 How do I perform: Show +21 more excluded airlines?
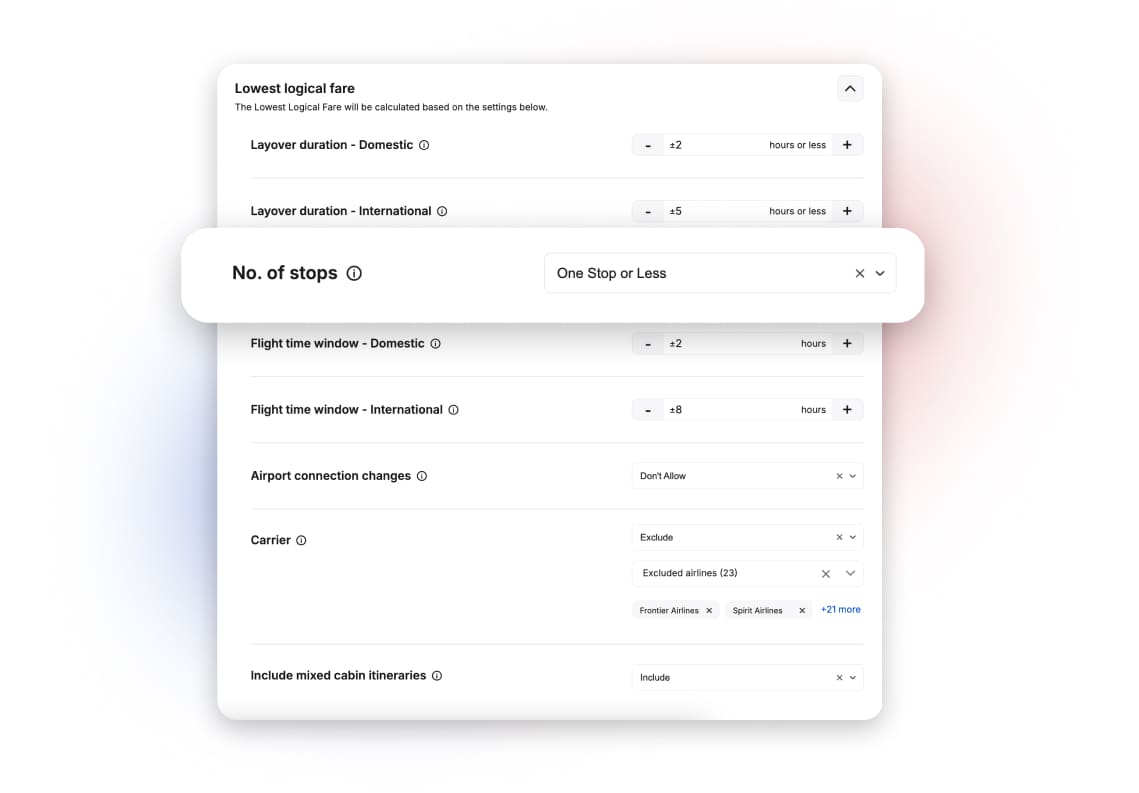(840, 609)
